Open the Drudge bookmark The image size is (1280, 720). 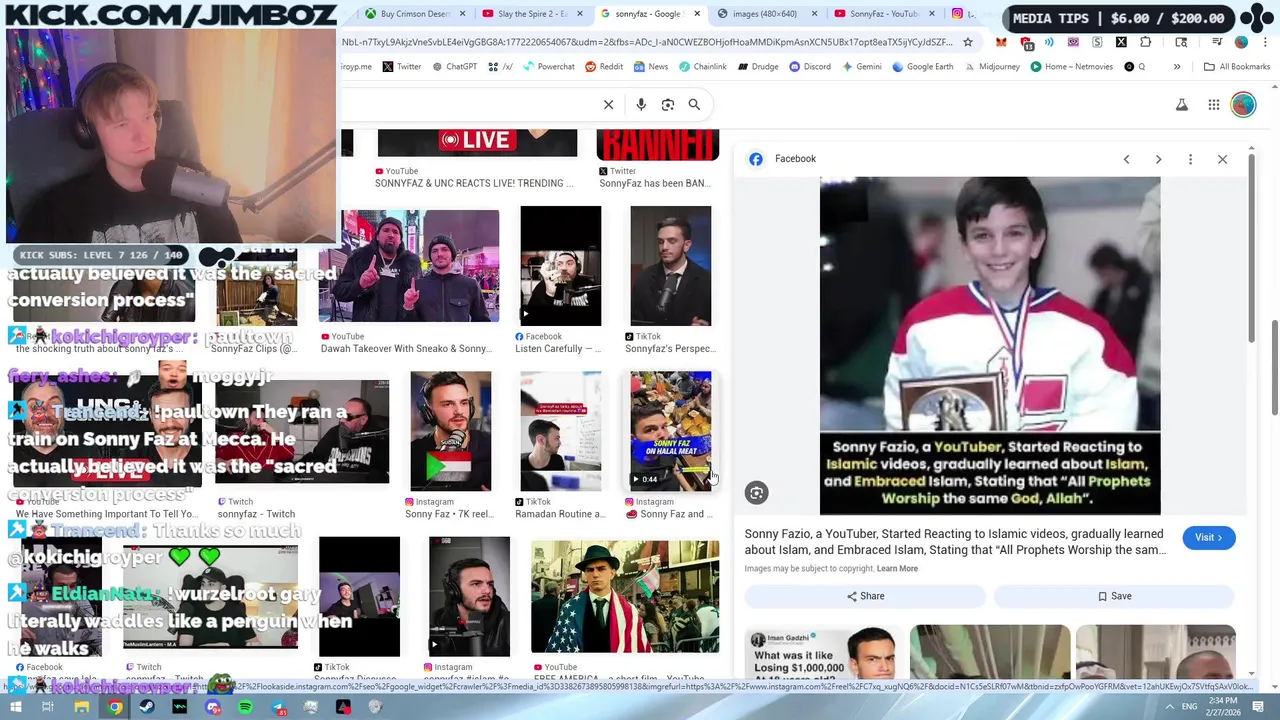[758, 67]
